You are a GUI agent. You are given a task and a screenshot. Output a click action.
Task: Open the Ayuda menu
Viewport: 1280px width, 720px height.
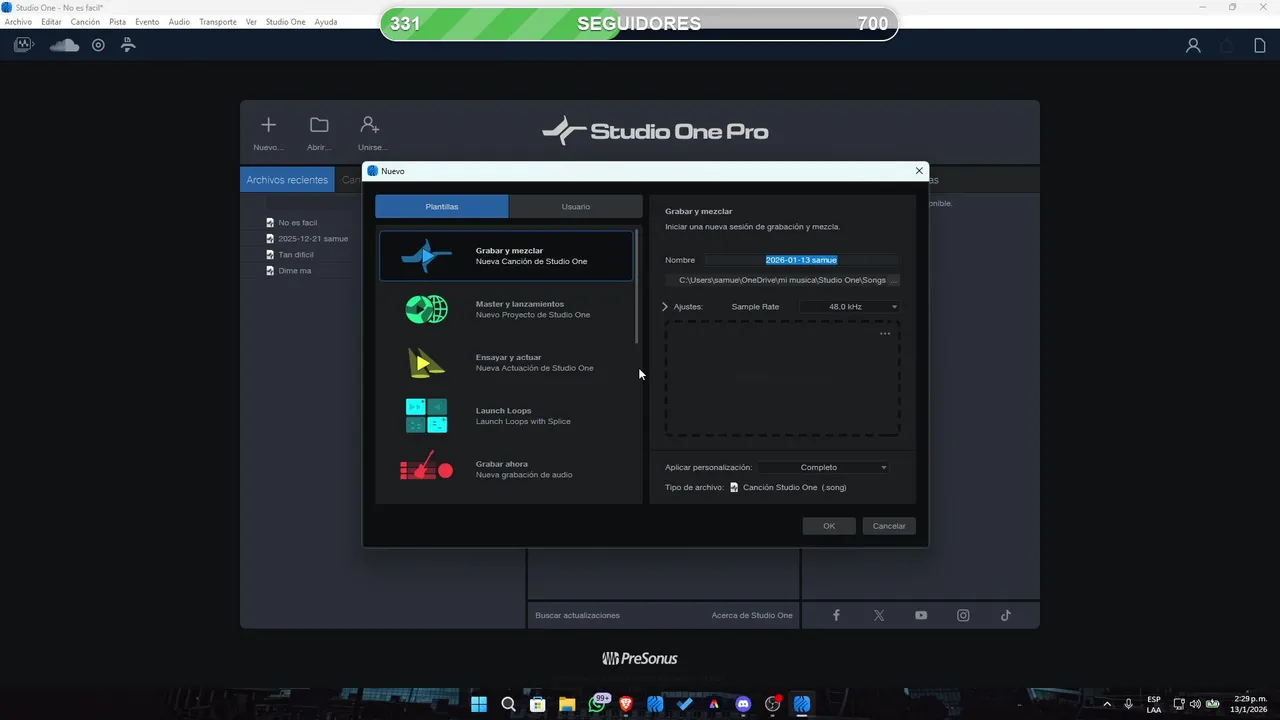coord(326,22)
